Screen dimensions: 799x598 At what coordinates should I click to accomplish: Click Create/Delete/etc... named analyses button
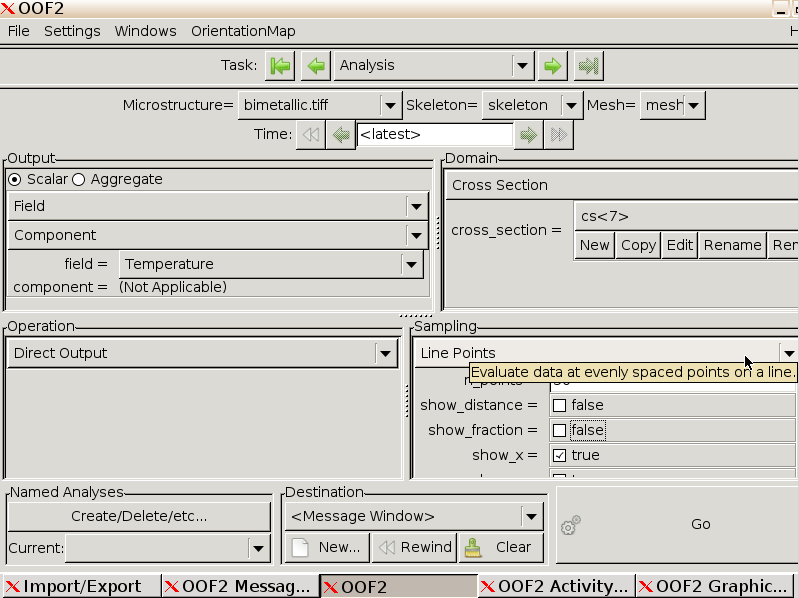[139, 516]
